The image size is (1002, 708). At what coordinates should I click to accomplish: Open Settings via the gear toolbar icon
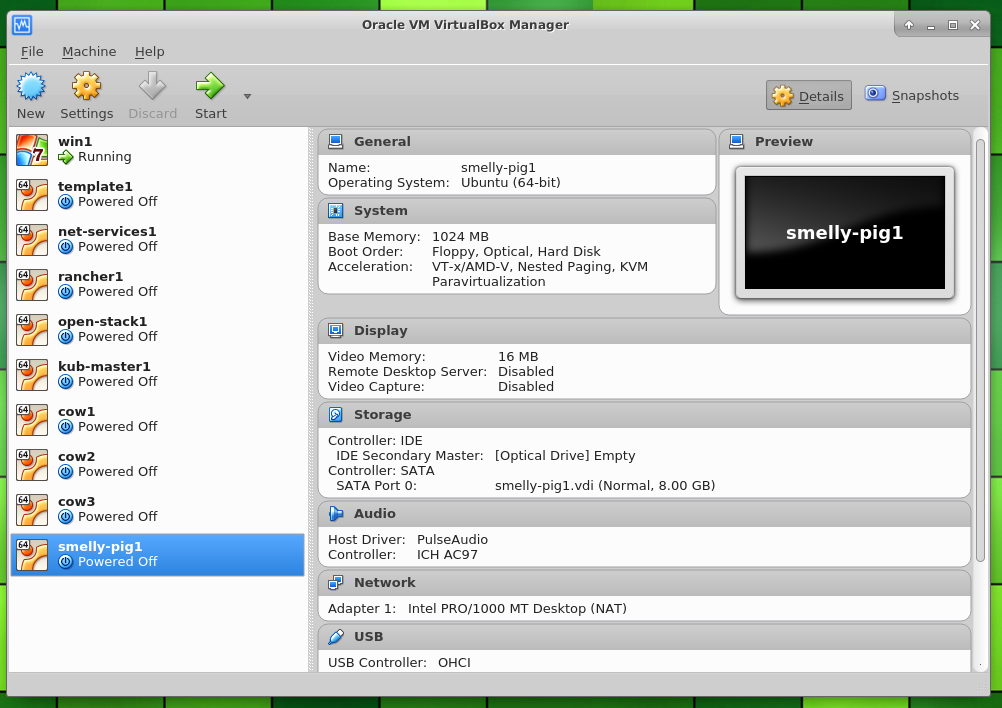pos(86,86)
